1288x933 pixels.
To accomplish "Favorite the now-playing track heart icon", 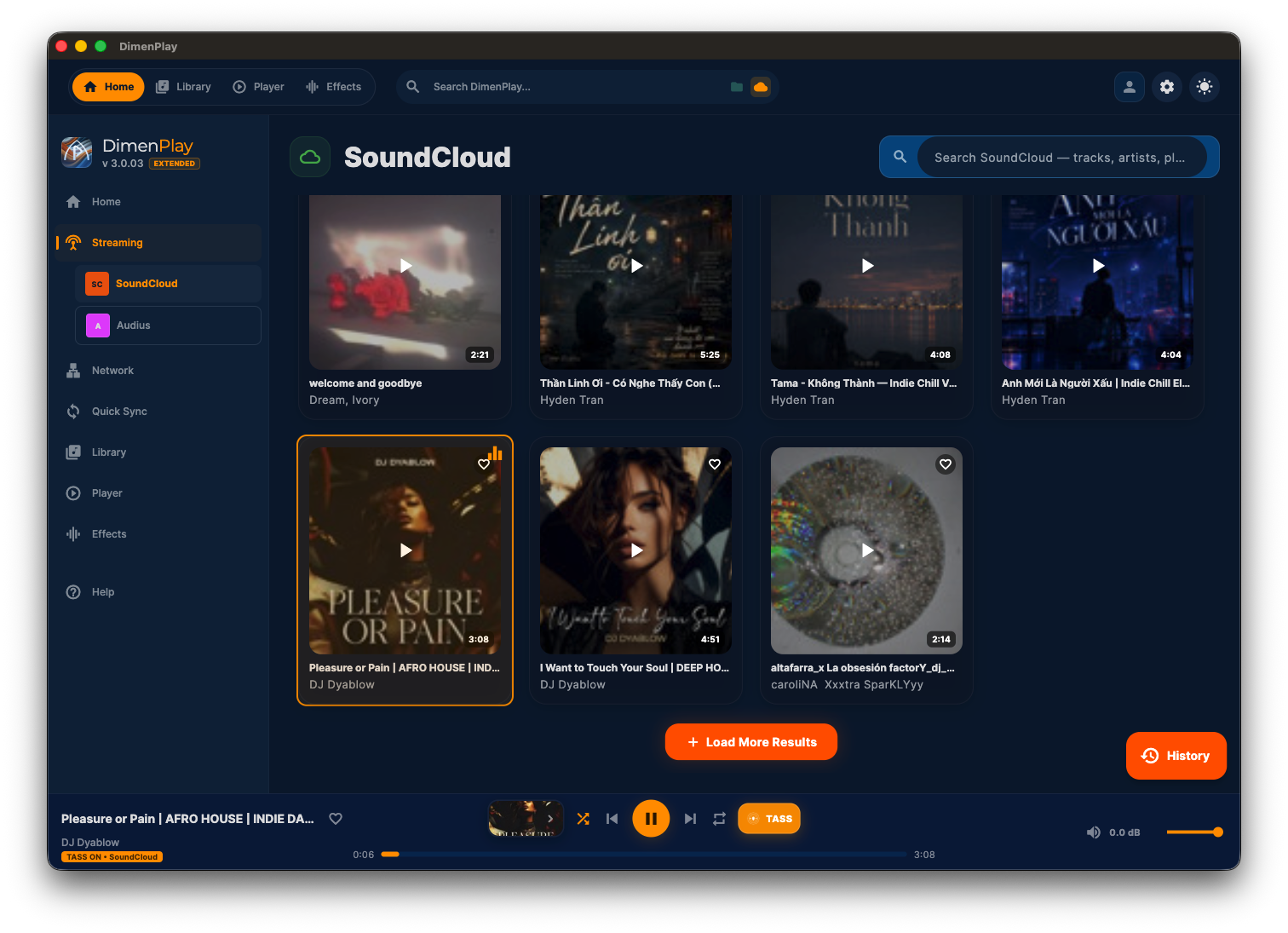I will pyautogui.click(x=336, y=819).
